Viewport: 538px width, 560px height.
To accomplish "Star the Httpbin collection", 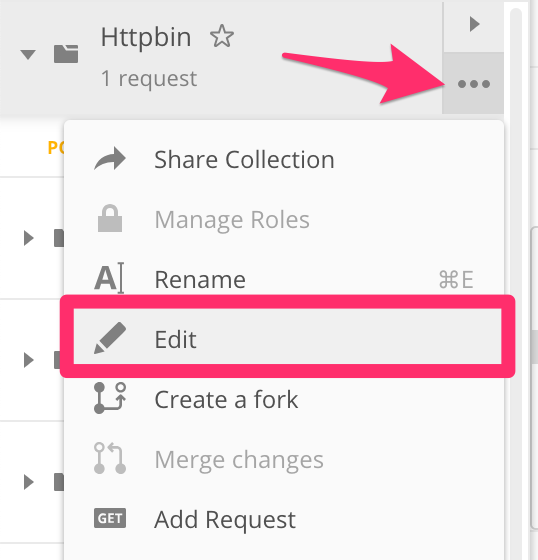I will pyautogui.click(x=221, y=36).
